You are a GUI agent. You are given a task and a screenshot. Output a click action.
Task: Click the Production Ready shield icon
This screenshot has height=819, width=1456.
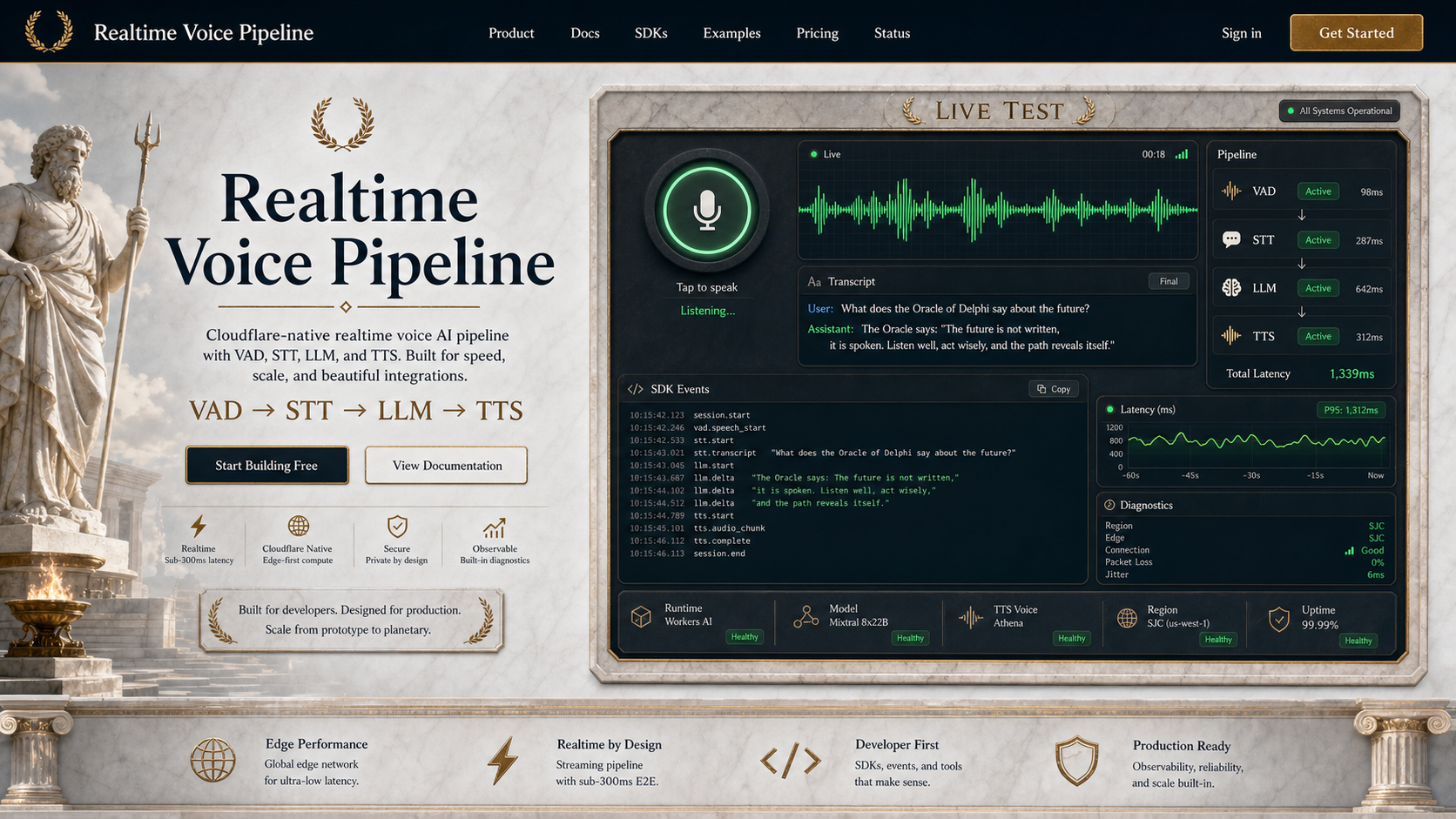(1077, 761)
